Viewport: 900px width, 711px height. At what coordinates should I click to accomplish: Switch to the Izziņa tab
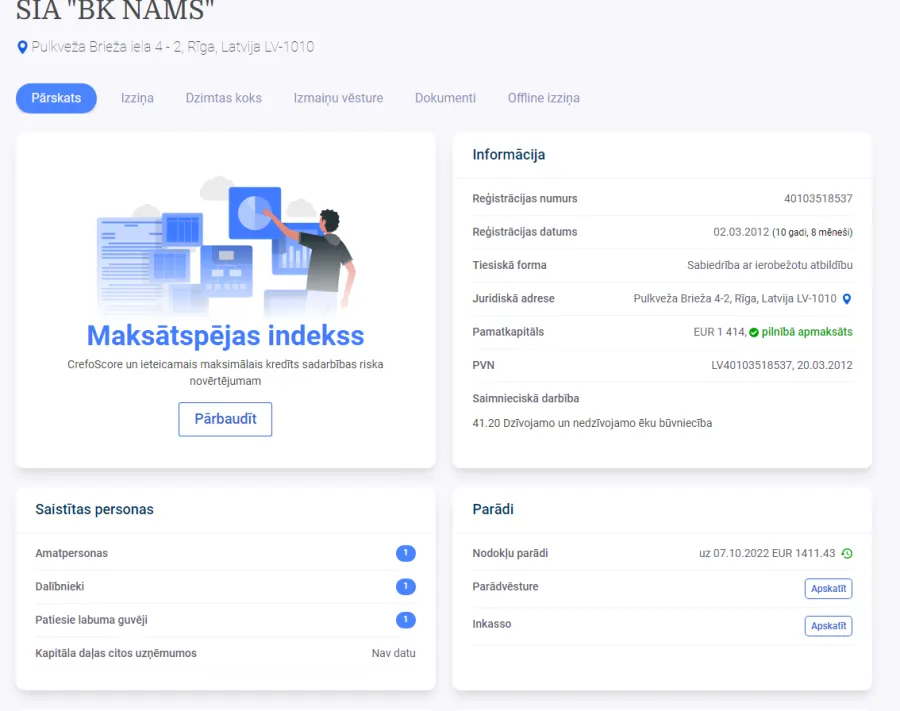click(137, 98)
